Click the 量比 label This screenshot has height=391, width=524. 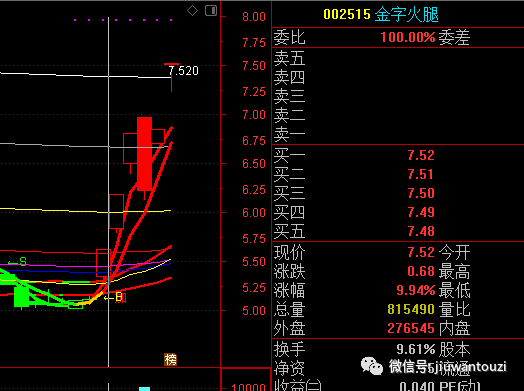(x=454, y=309)
